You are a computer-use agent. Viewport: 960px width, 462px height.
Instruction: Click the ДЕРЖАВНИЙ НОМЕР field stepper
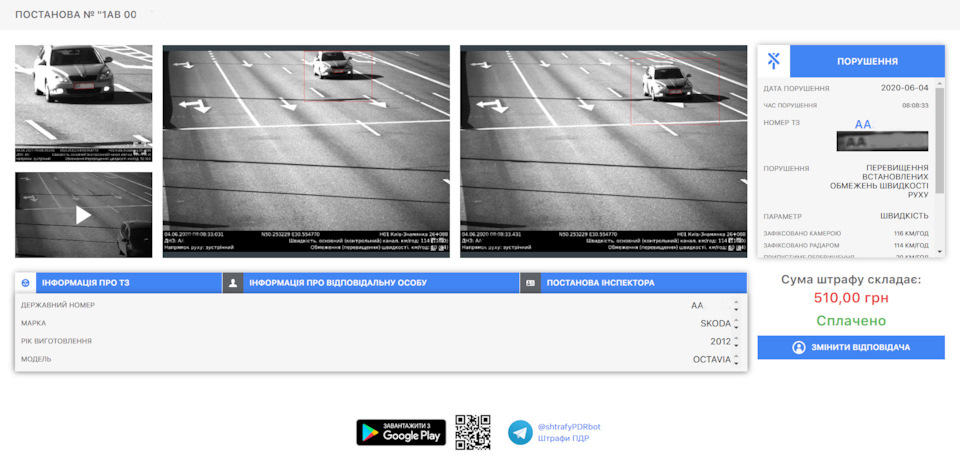click(736, 305)
